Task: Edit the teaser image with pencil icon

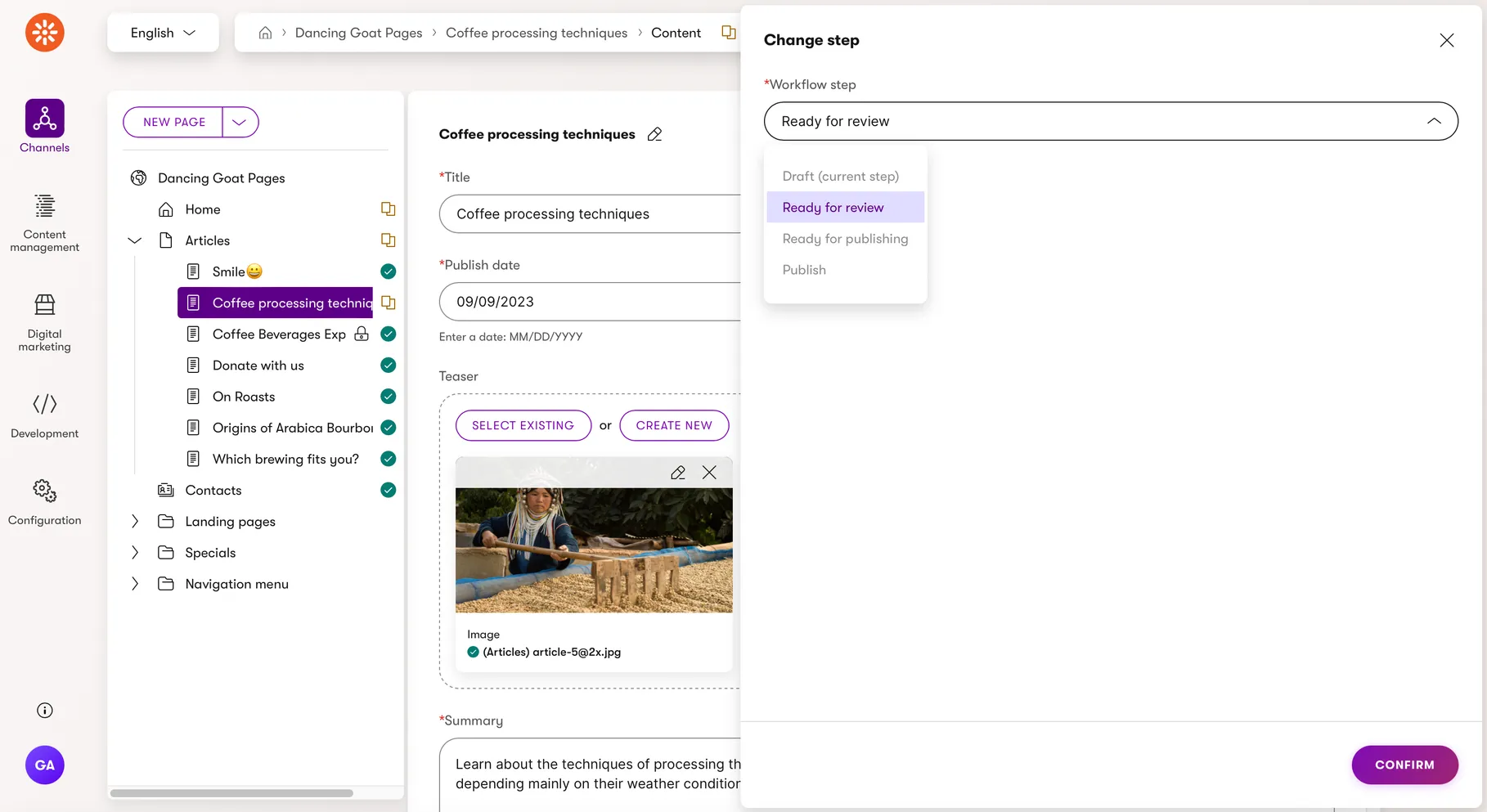Action: (678, 473)
